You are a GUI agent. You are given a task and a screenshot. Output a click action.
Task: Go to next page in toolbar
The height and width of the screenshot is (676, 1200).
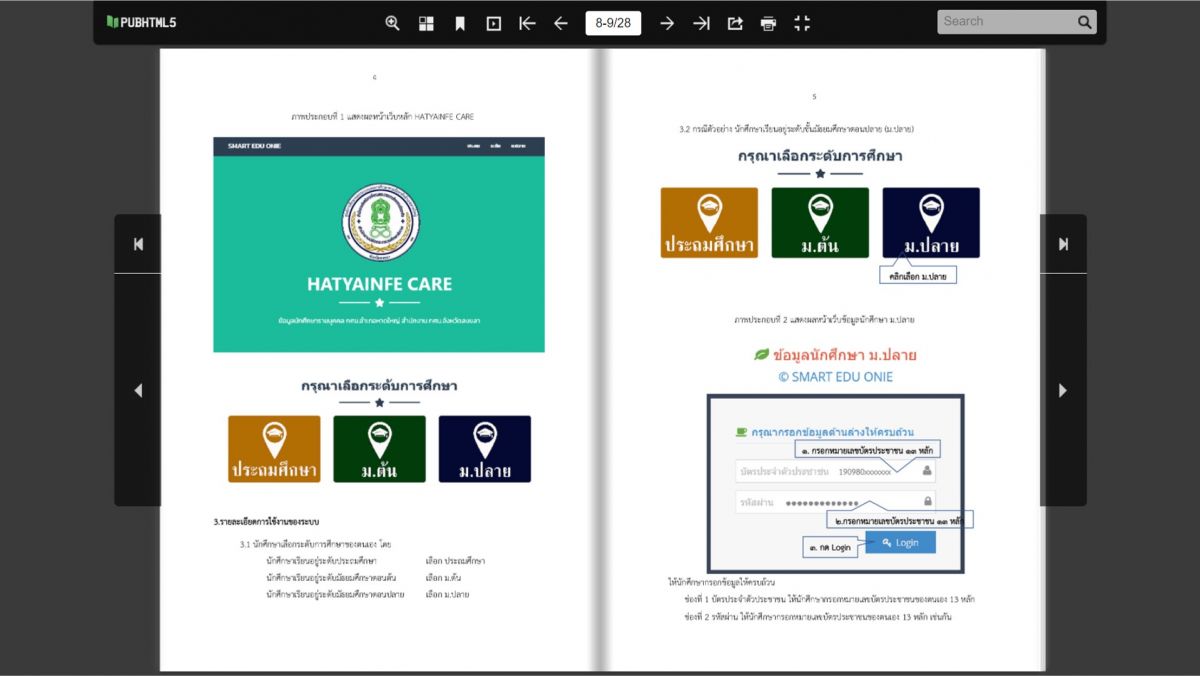(667, 23)
